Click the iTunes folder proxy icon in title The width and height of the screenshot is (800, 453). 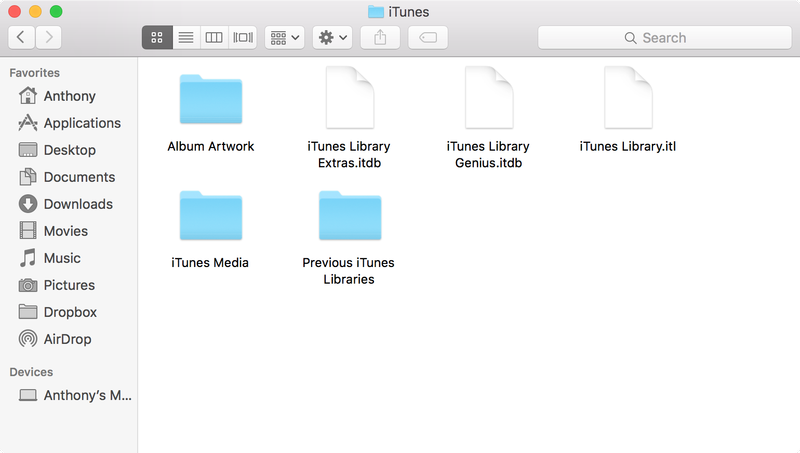[376, 12]
